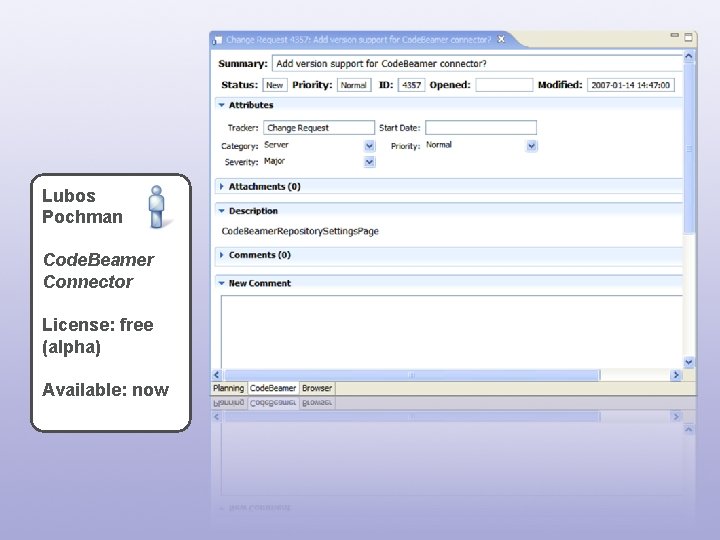Edit the Summary text field
Image resolution: width=720 pixels, height=540 pixels.
(478, 63)
